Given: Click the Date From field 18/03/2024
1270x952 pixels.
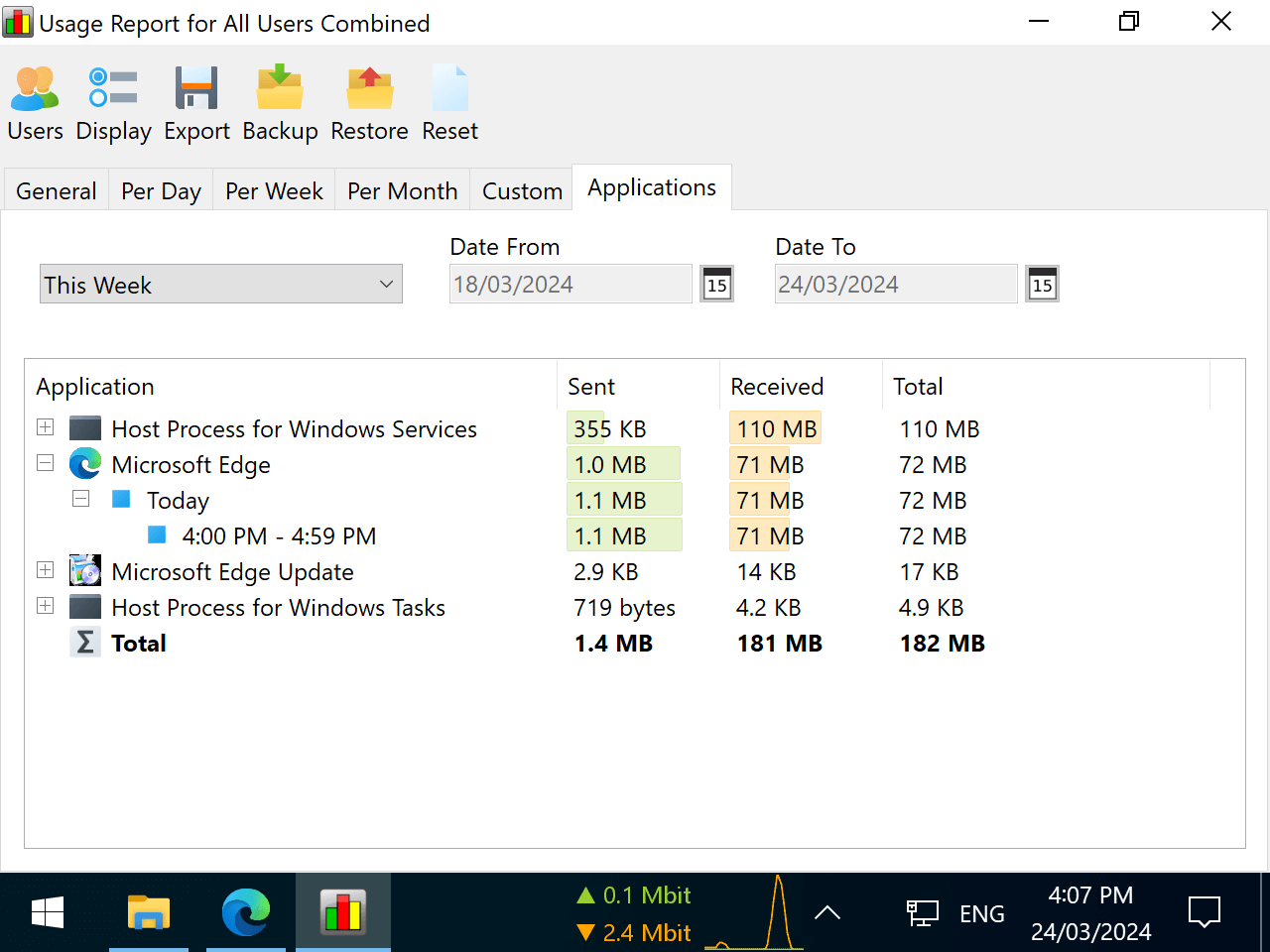Looking at the screenshot, I should [571, 285].
